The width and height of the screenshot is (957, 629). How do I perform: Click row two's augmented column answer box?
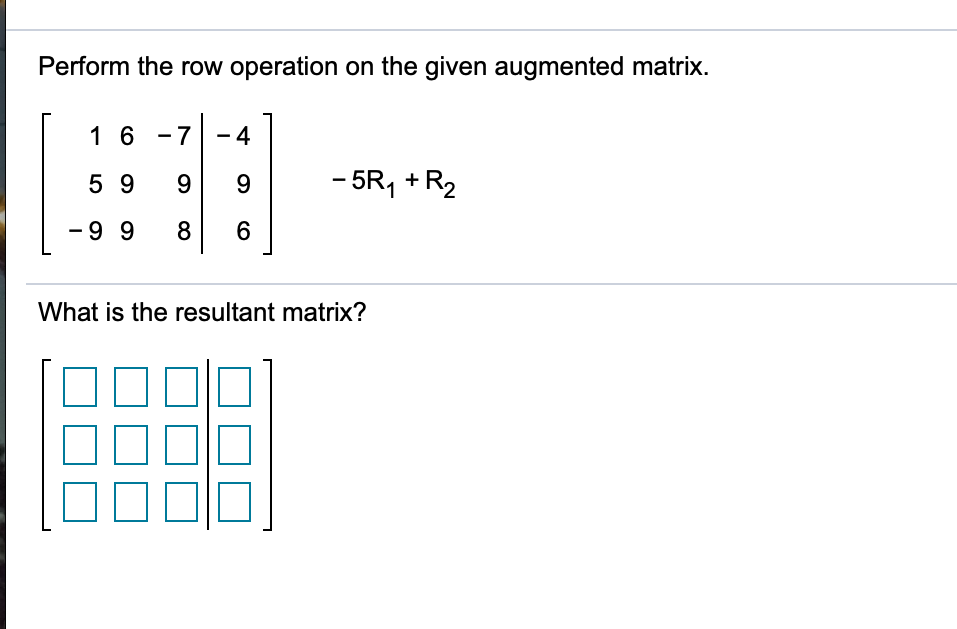pos(232,446)
